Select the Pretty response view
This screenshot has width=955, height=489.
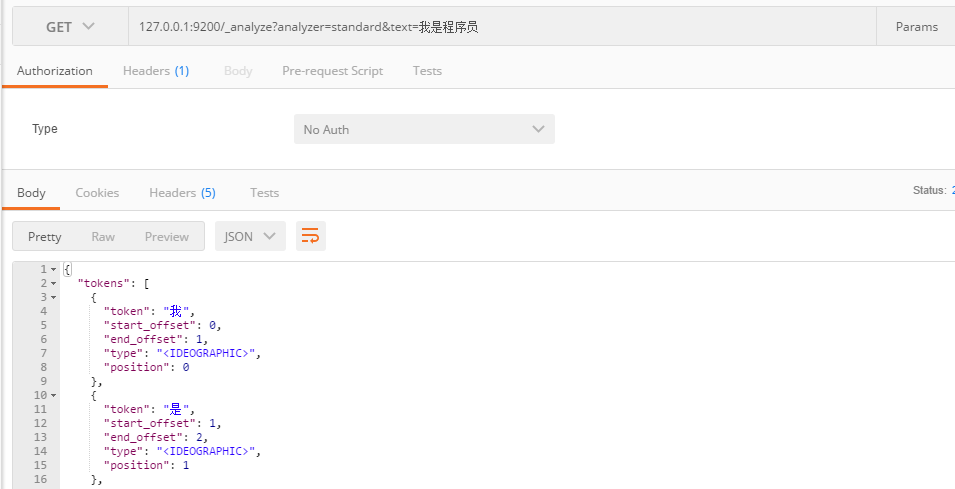click(44, 236)
